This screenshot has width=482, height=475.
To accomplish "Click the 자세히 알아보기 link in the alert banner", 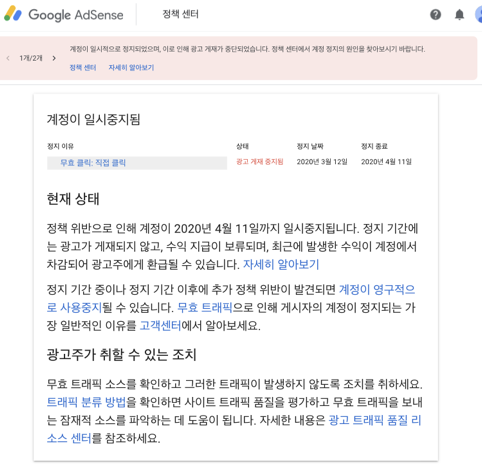I will [131, 68].
